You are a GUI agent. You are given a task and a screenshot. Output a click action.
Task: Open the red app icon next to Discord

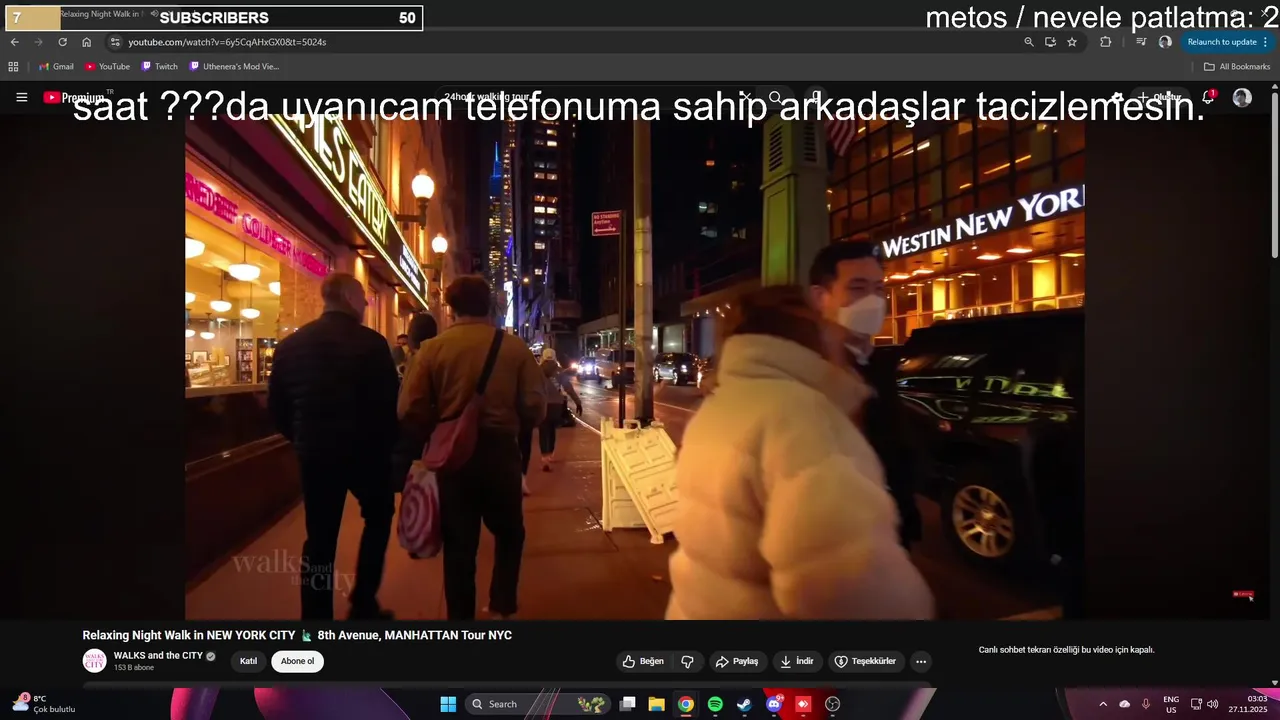pyautogui.click(x=803, y=704)
